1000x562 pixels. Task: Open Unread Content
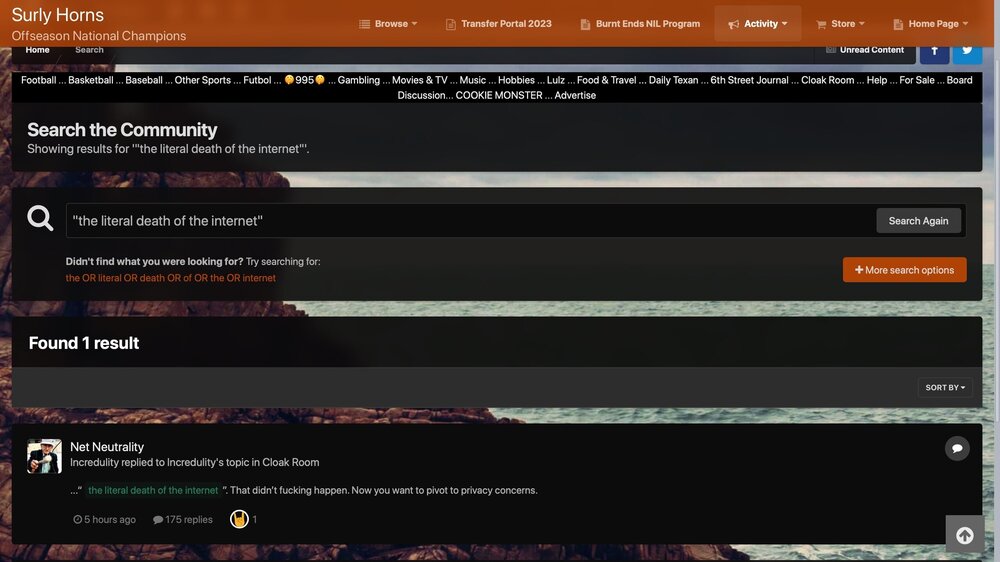click(865, 49)
